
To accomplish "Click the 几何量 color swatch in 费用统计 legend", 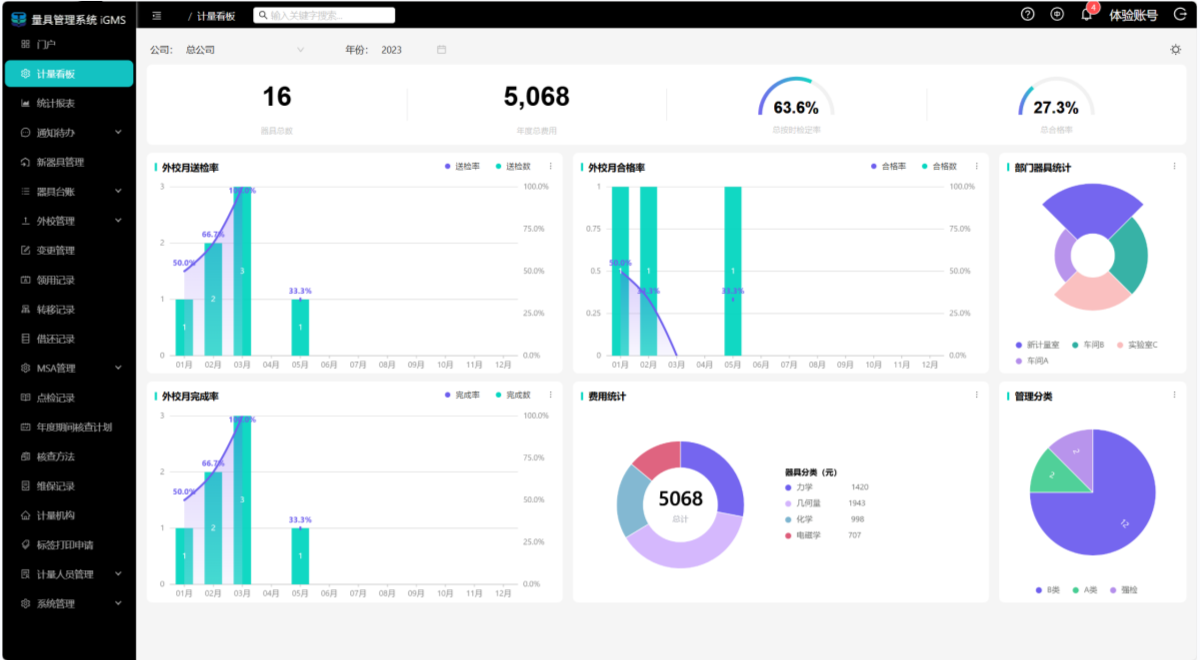I will (x=789, y=503).
